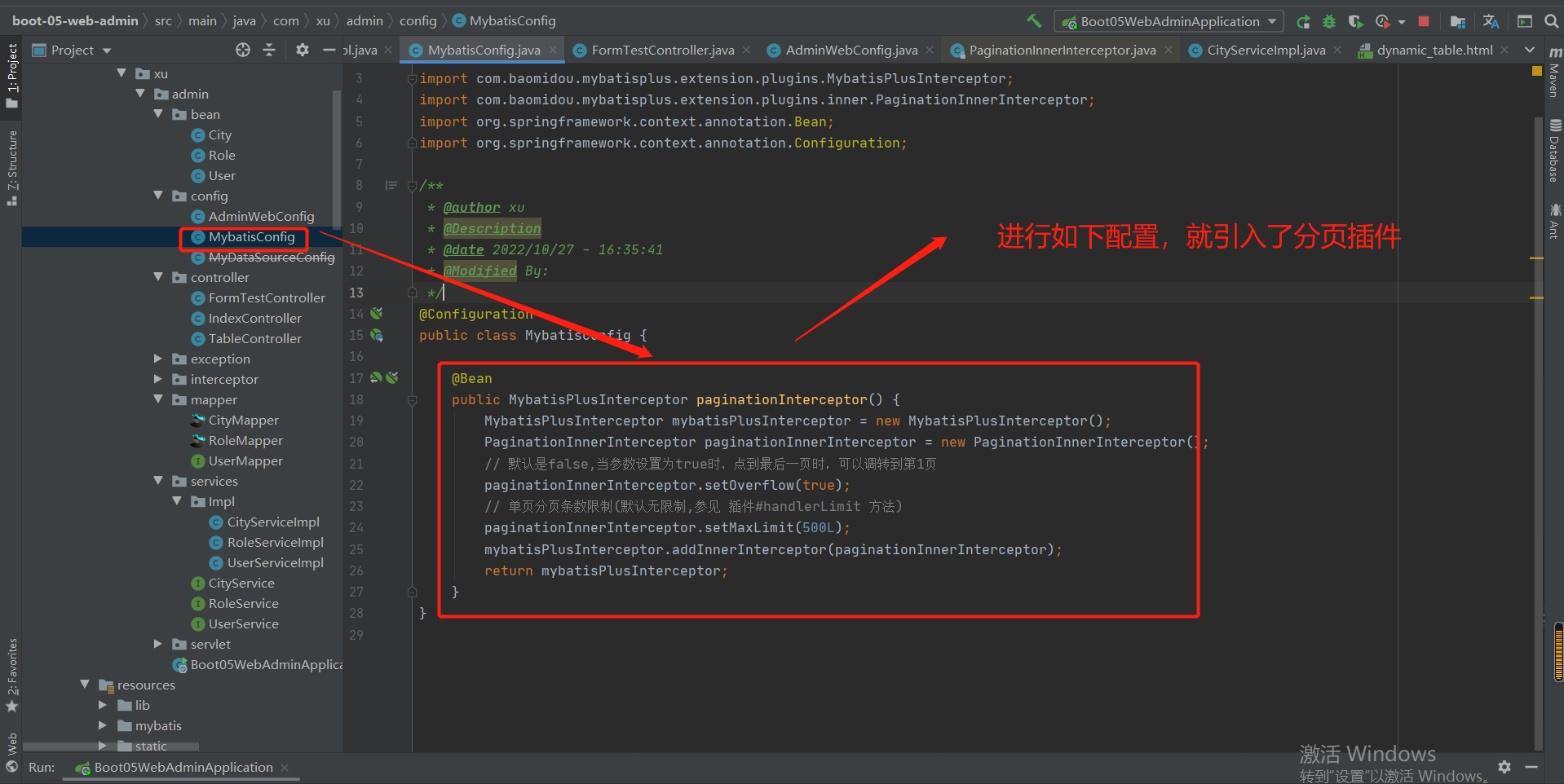Minimize the Run panel with the dash icon
Image resolution: width=1564 pixels, height=784 pixels.
pos(1531,767)
